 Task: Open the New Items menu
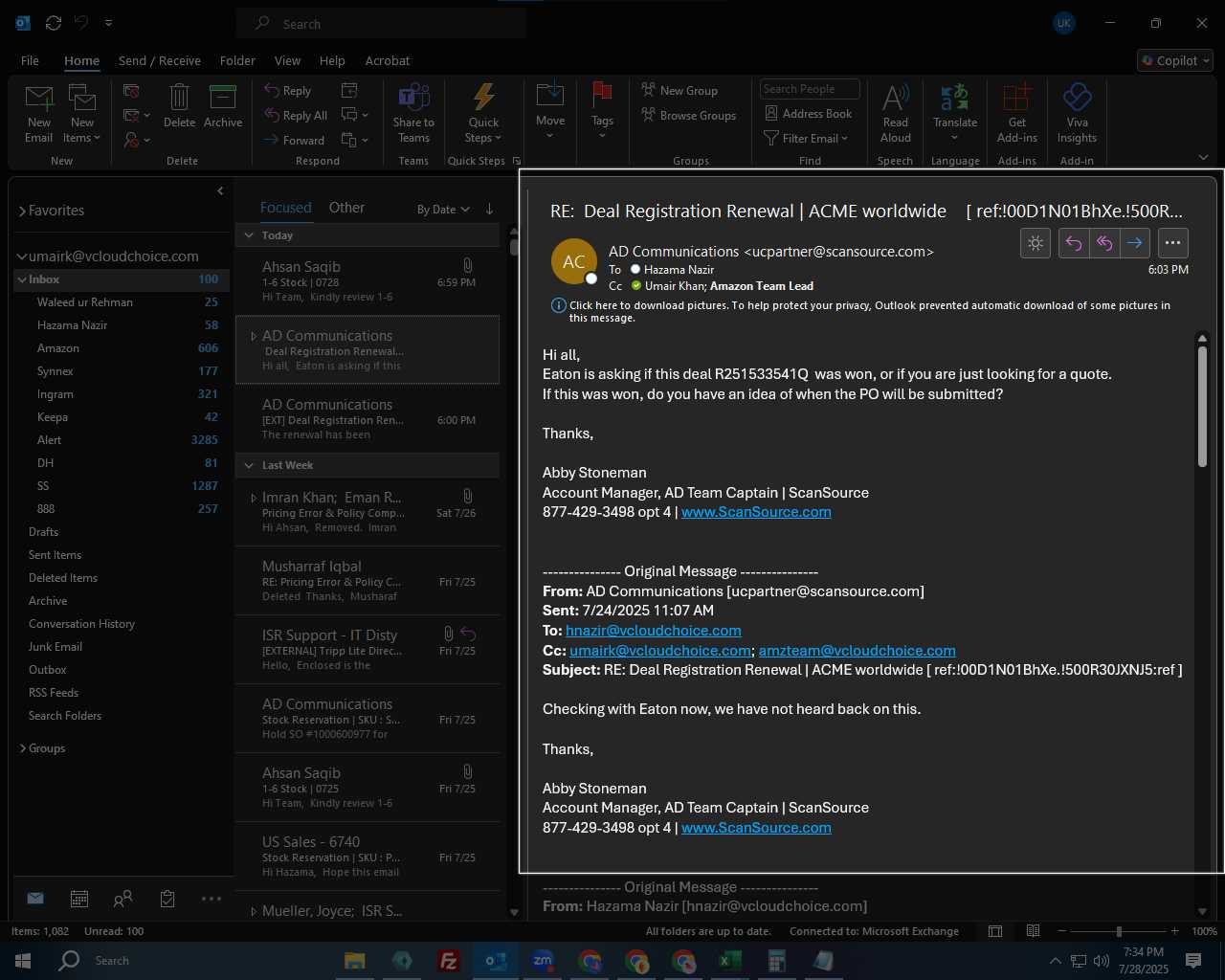click(82, 114)
